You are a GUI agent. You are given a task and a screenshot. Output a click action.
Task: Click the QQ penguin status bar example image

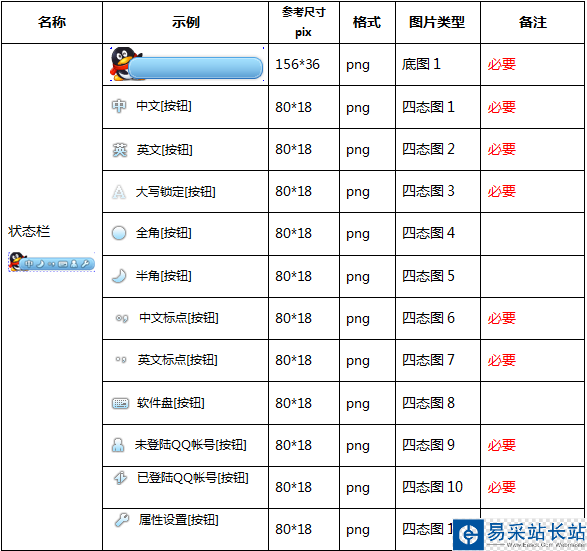click(x=186, y=64)
